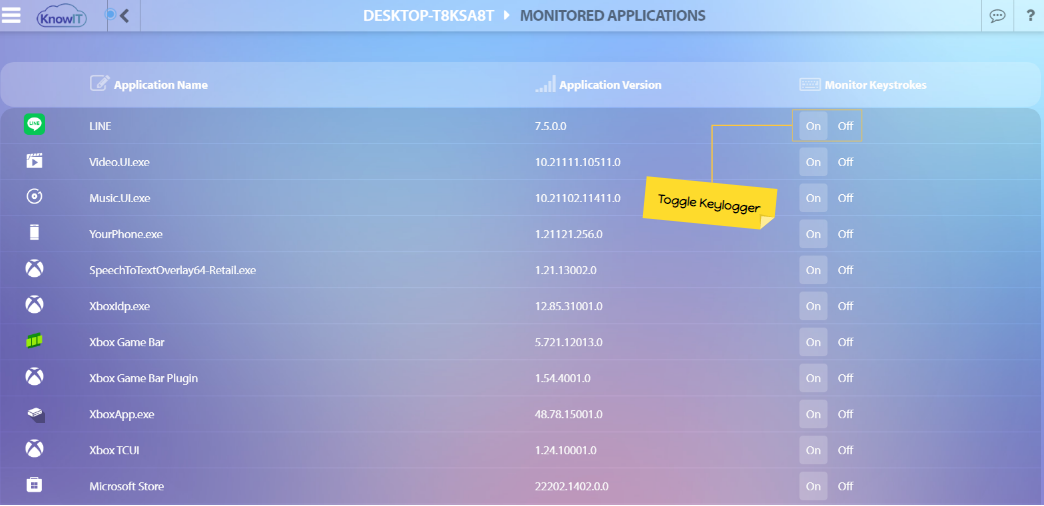
Task: Switch XboxApp.exe keystrokes On
Action: coord(813,414)
